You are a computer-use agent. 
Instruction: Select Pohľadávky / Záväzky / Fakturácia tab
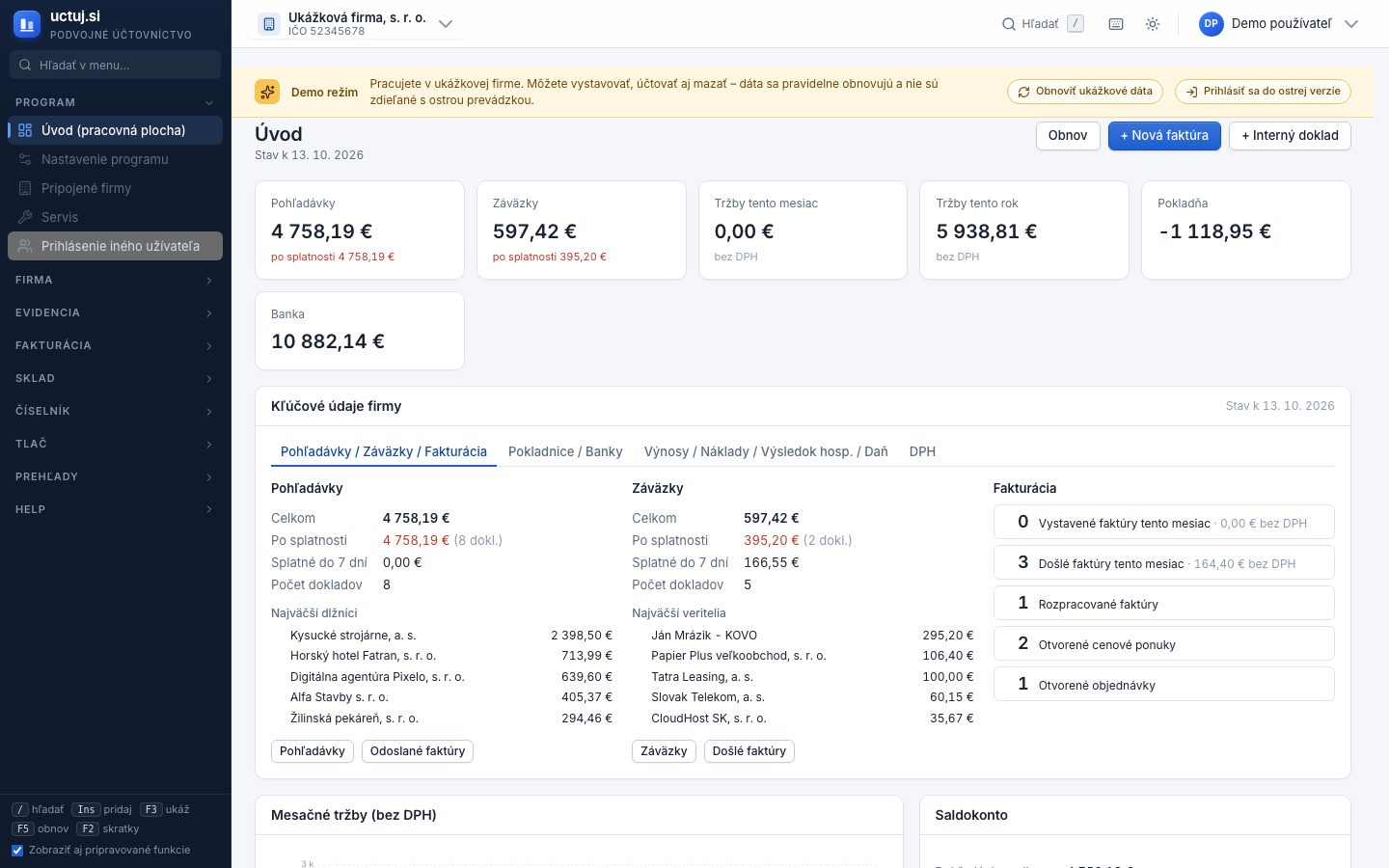(384, 451)
